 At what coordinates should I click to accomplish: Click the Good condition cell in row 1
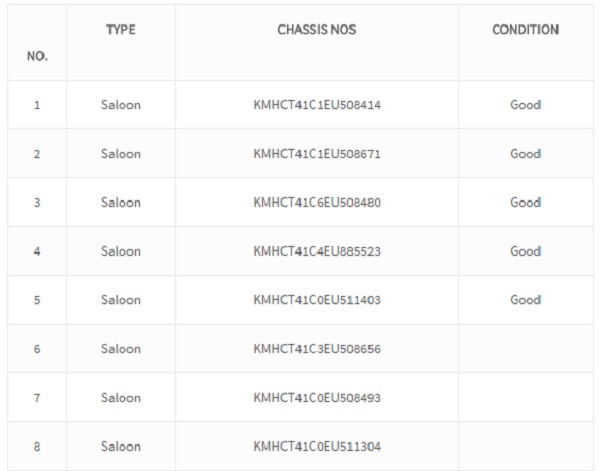point(525,105)
